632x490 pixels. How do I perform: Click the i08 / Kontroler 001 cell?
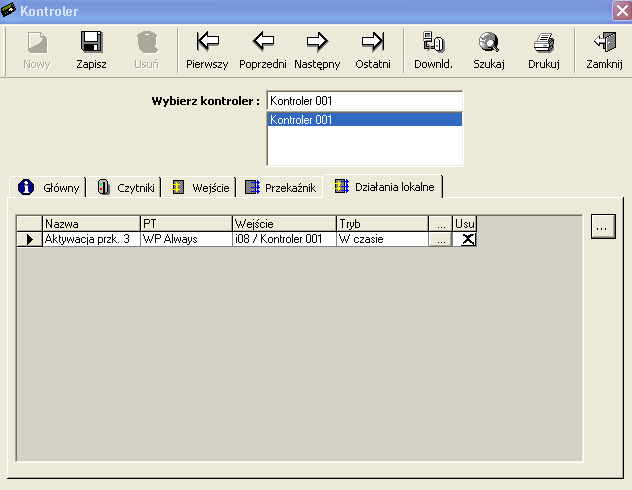click(284, 239)
